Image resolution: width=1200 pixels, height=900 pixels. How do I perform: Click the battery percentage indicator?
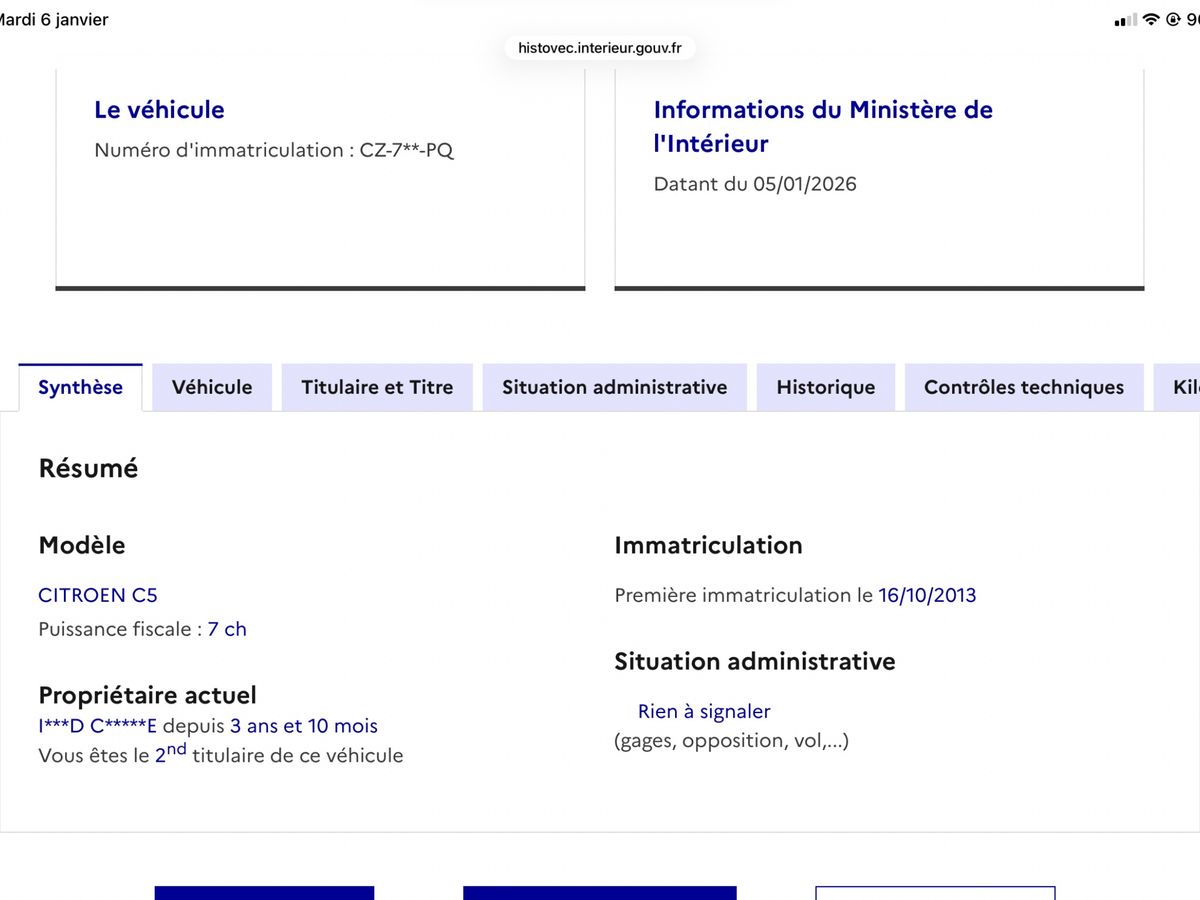click(x=1196, y=19)
